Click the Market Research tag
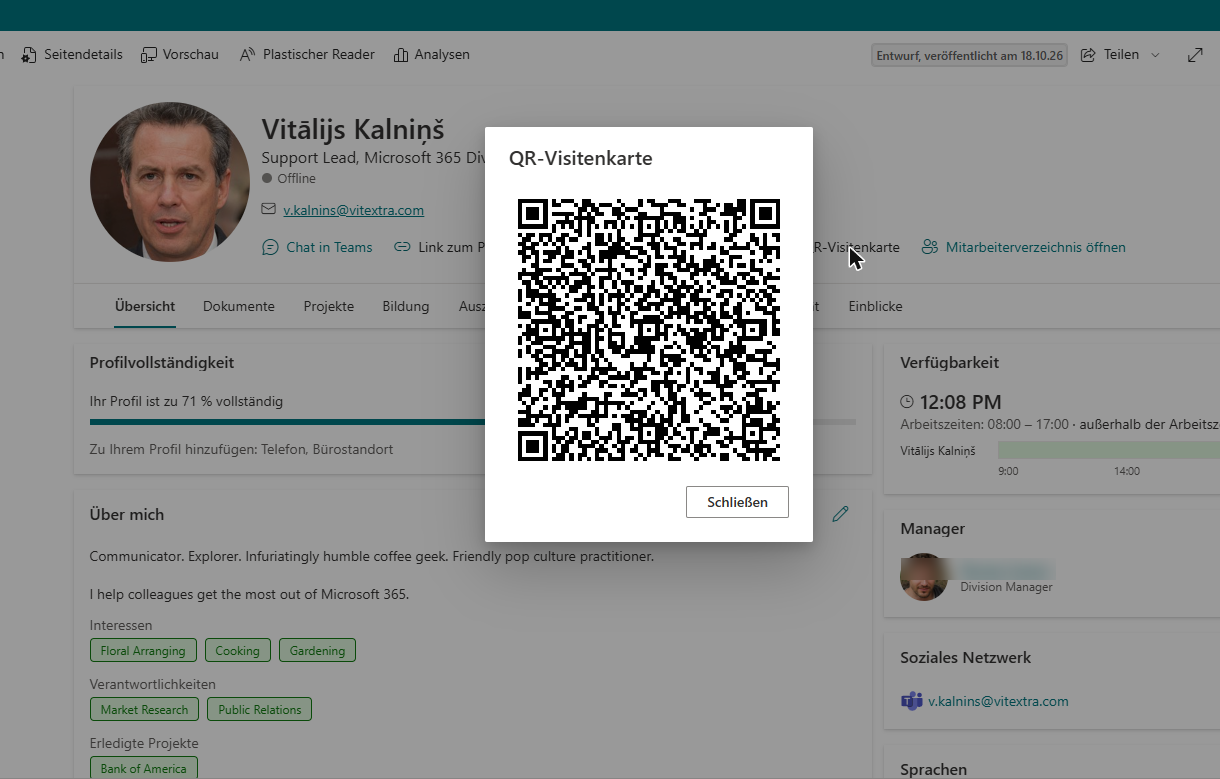Viewport: 1220px width, 779px height. tap(144, 710)
